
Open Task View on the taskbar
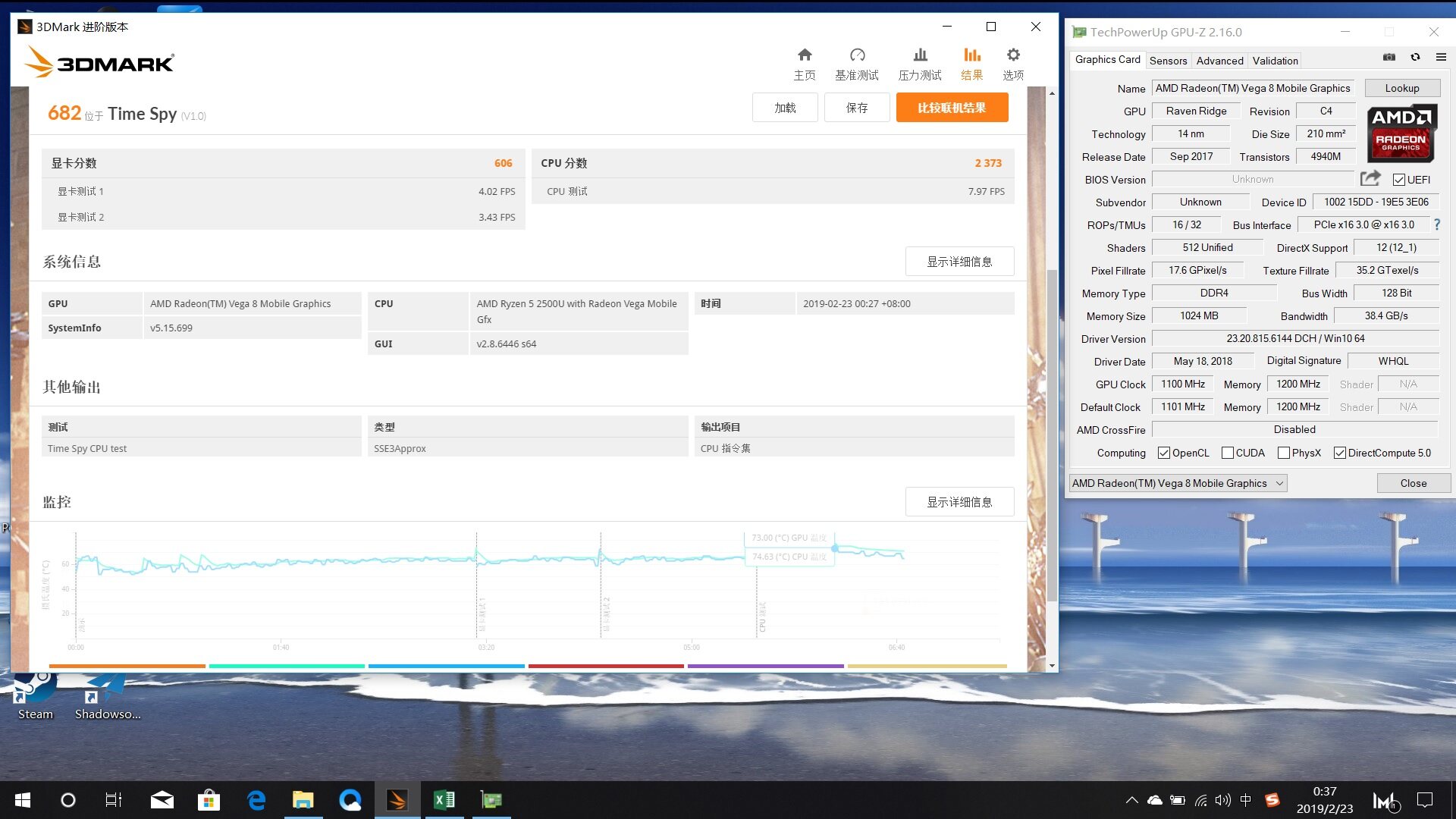click(x=114, y=800)
